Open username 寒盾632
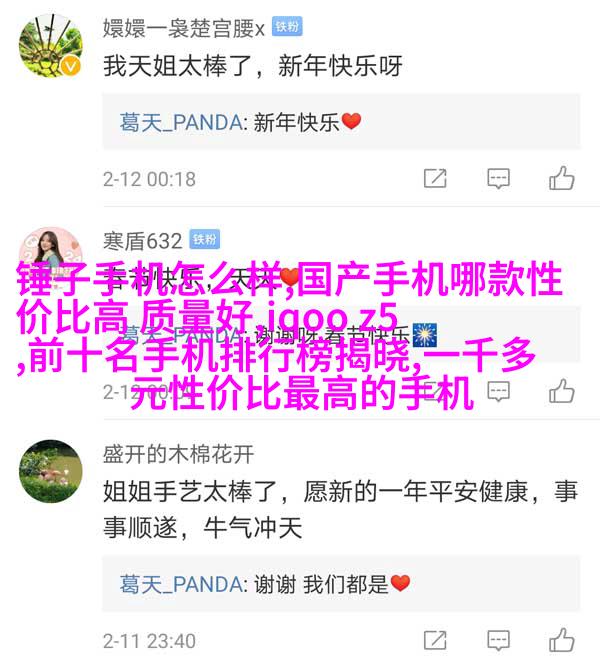 (143, 241)
